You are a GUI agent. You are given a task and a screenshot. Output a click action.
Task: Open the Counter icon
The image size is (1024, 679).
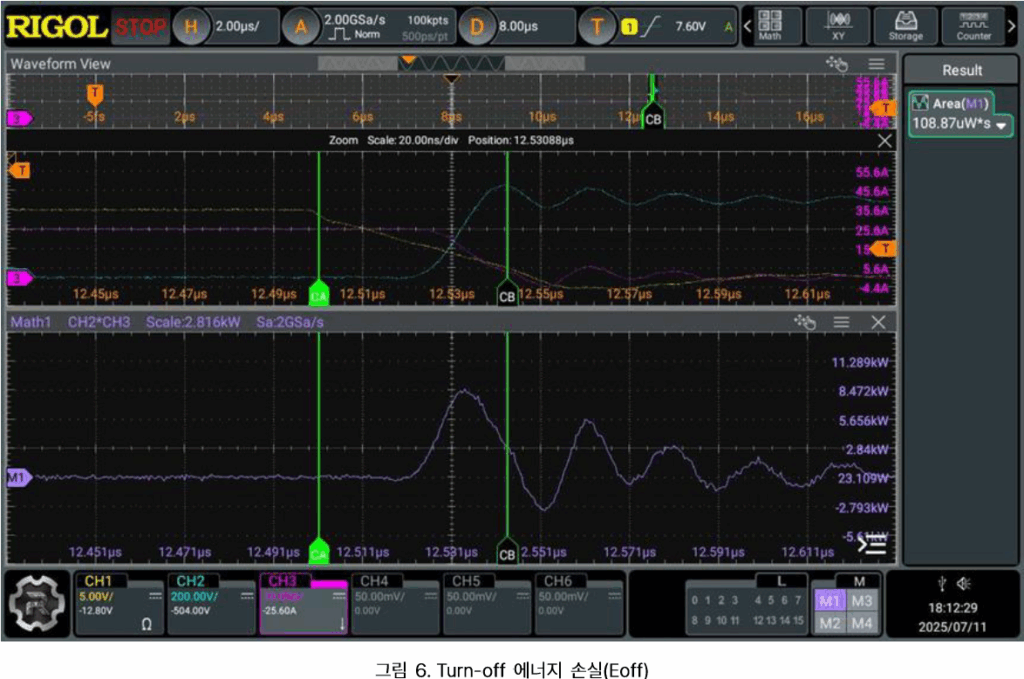972,25
